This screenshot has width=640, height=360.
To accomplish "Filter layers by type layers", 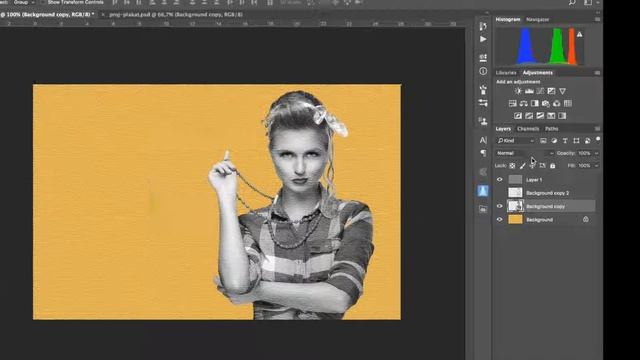I will 565,141.
